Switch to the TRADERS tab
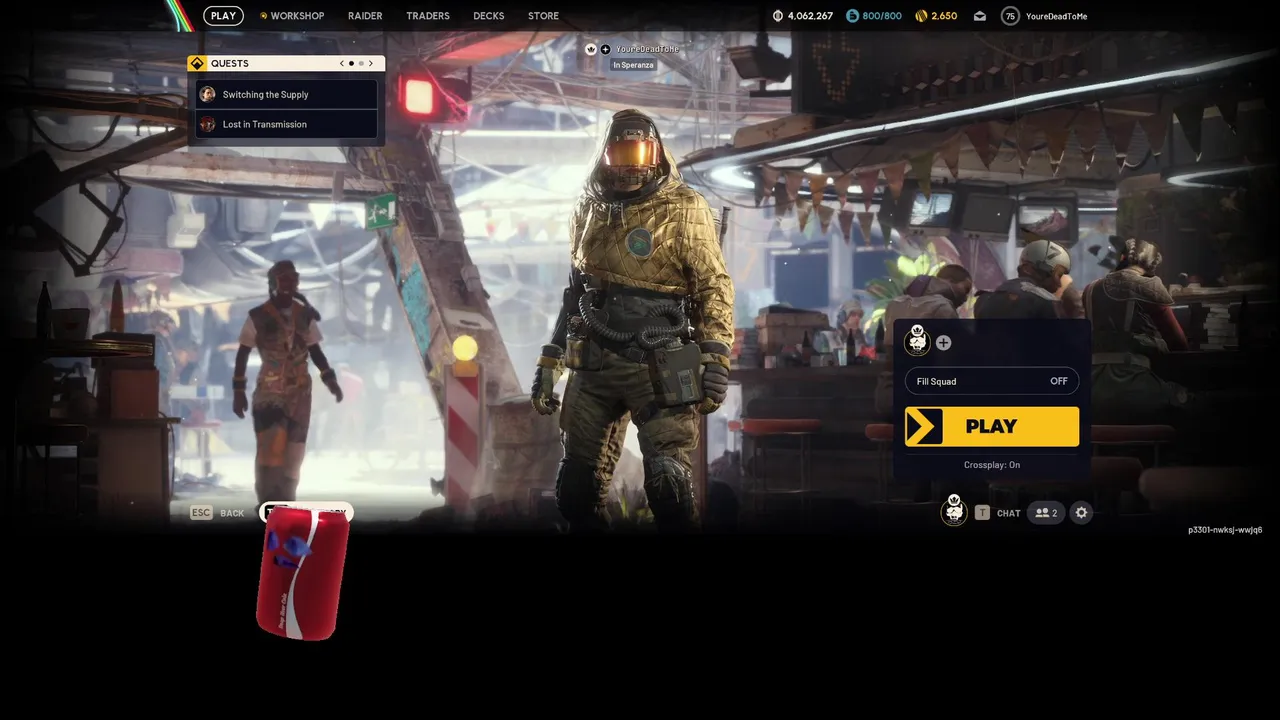This screenshot has height=720, width=1280. pyautogui.click(x=428, y=16)
